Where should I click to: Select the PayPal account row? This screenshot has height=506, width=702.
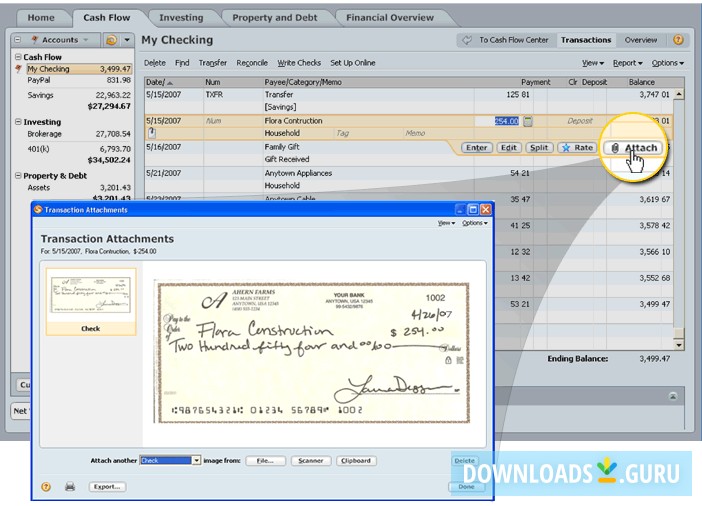[79, 80]
